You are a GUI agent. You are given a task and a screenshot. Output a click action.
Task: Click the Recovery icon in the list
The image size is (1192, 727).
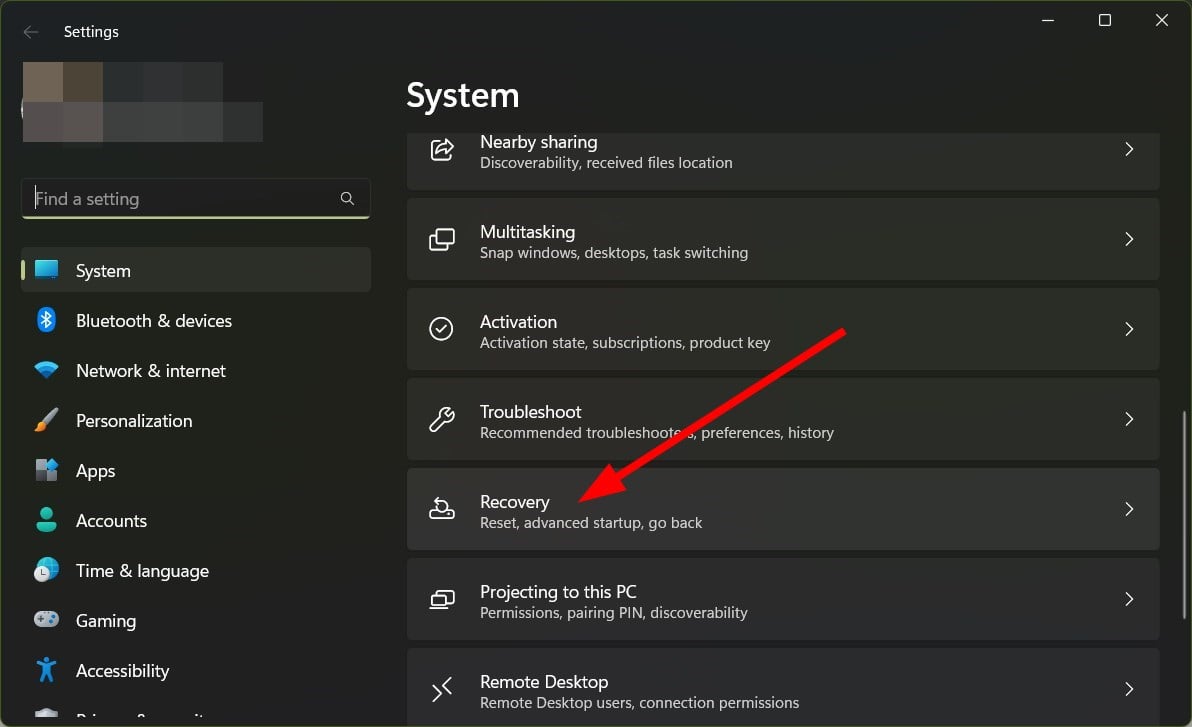point(441,509)
